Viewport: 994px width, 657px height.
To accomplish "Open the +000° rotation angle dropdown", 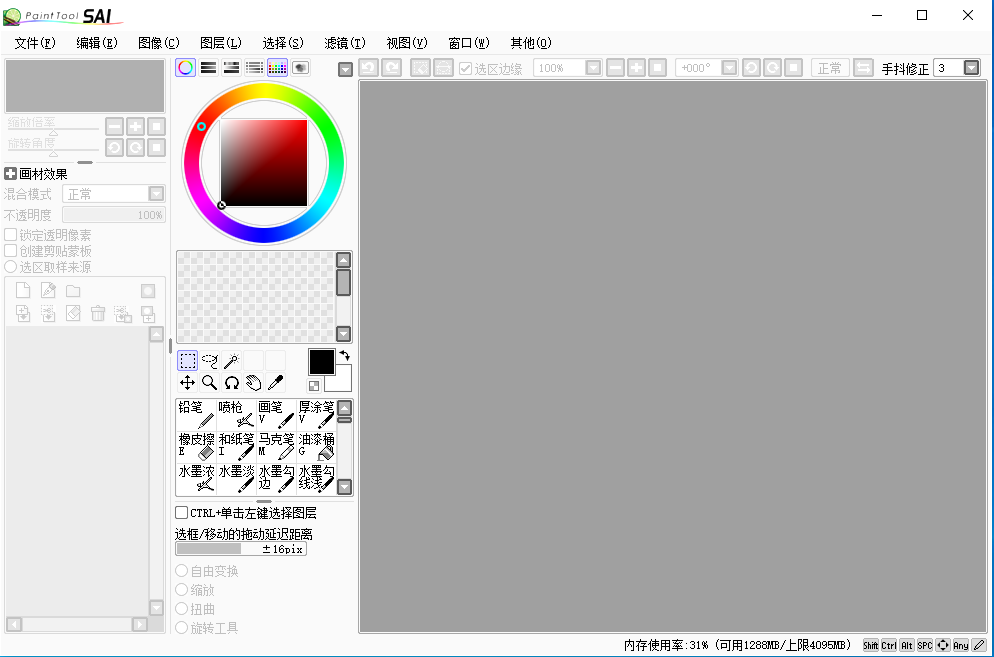I will pyautogui.click(x=730, y=68).
